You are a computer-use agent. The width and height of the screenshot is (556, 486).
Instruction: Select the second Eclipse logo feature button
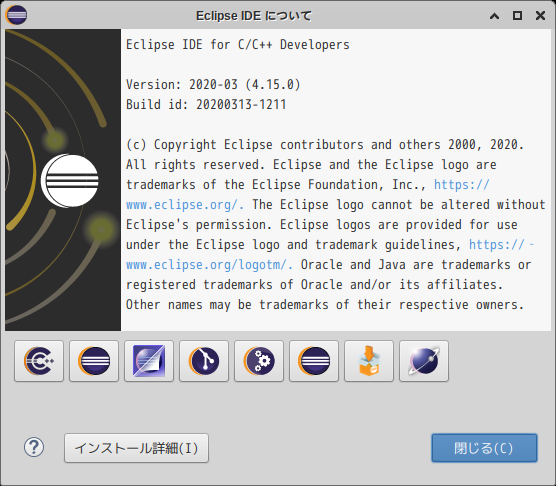(314, 361)
